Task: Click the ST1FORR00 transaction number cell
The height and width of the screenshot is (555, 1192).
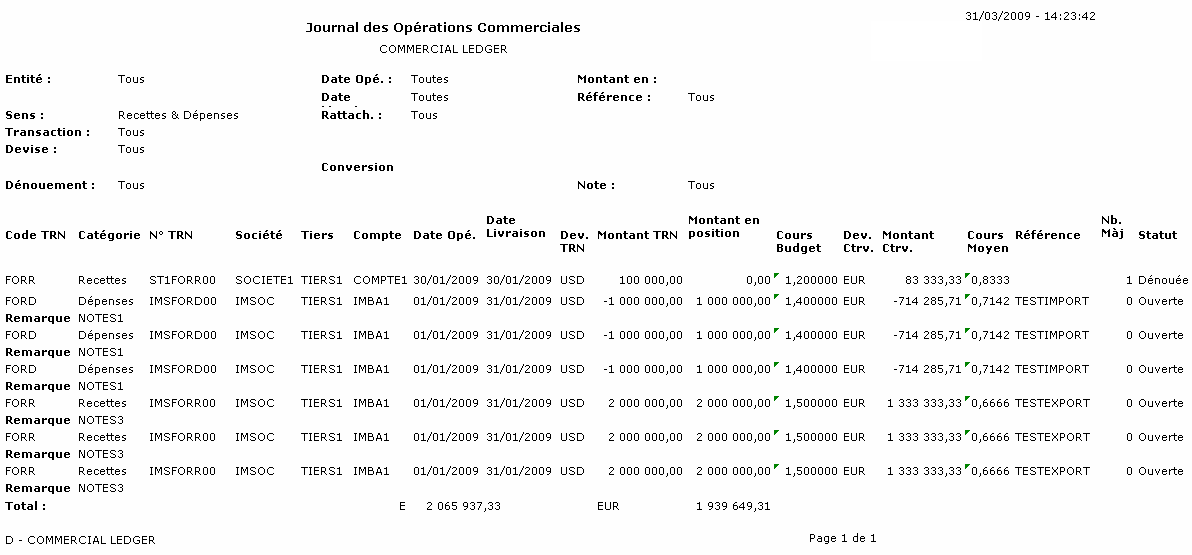Action: 181,281
